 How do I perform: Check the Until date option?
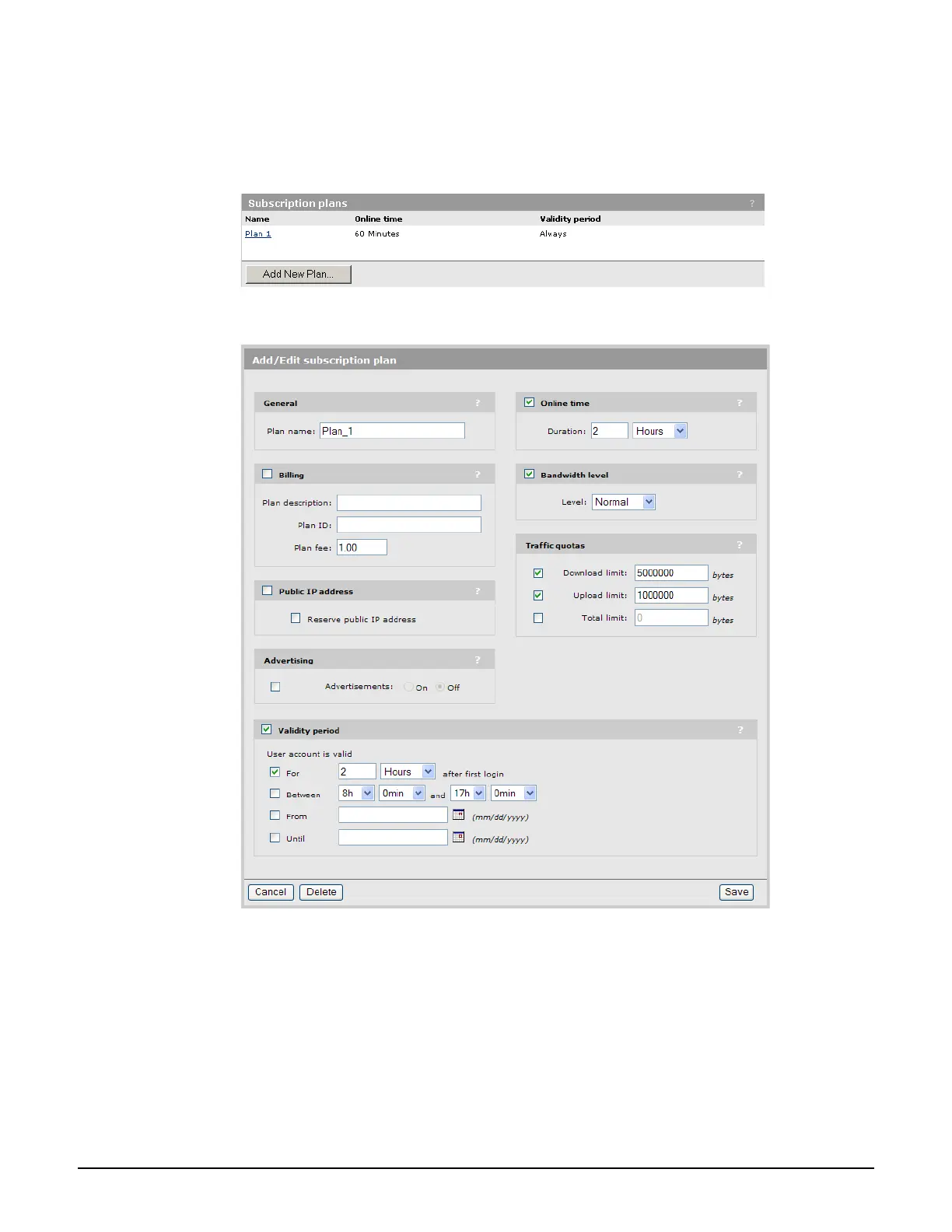coord(275,838)
